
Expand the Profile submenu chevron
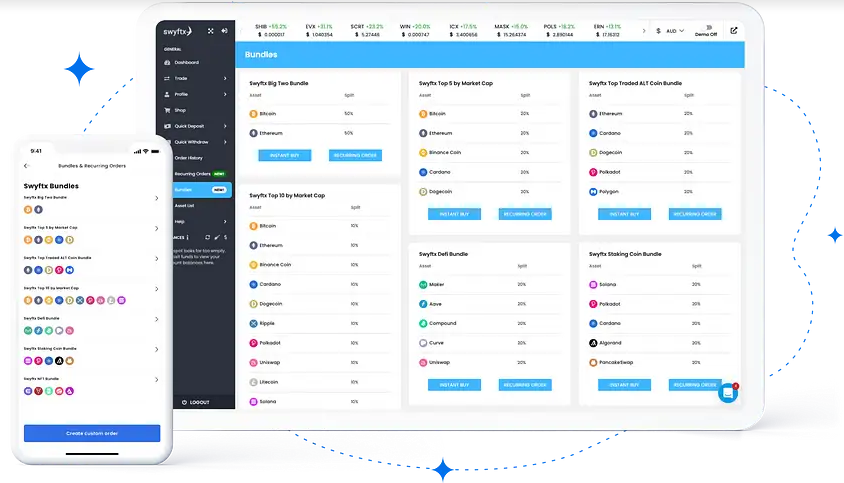(x=225, y=94)
